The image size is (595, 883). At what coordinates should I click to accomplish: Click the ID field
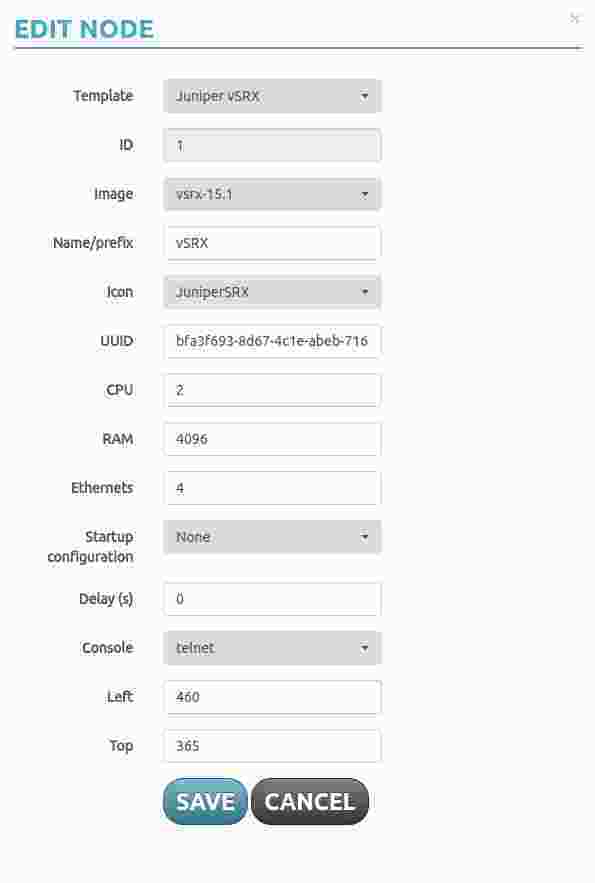[x=272, y=145]
